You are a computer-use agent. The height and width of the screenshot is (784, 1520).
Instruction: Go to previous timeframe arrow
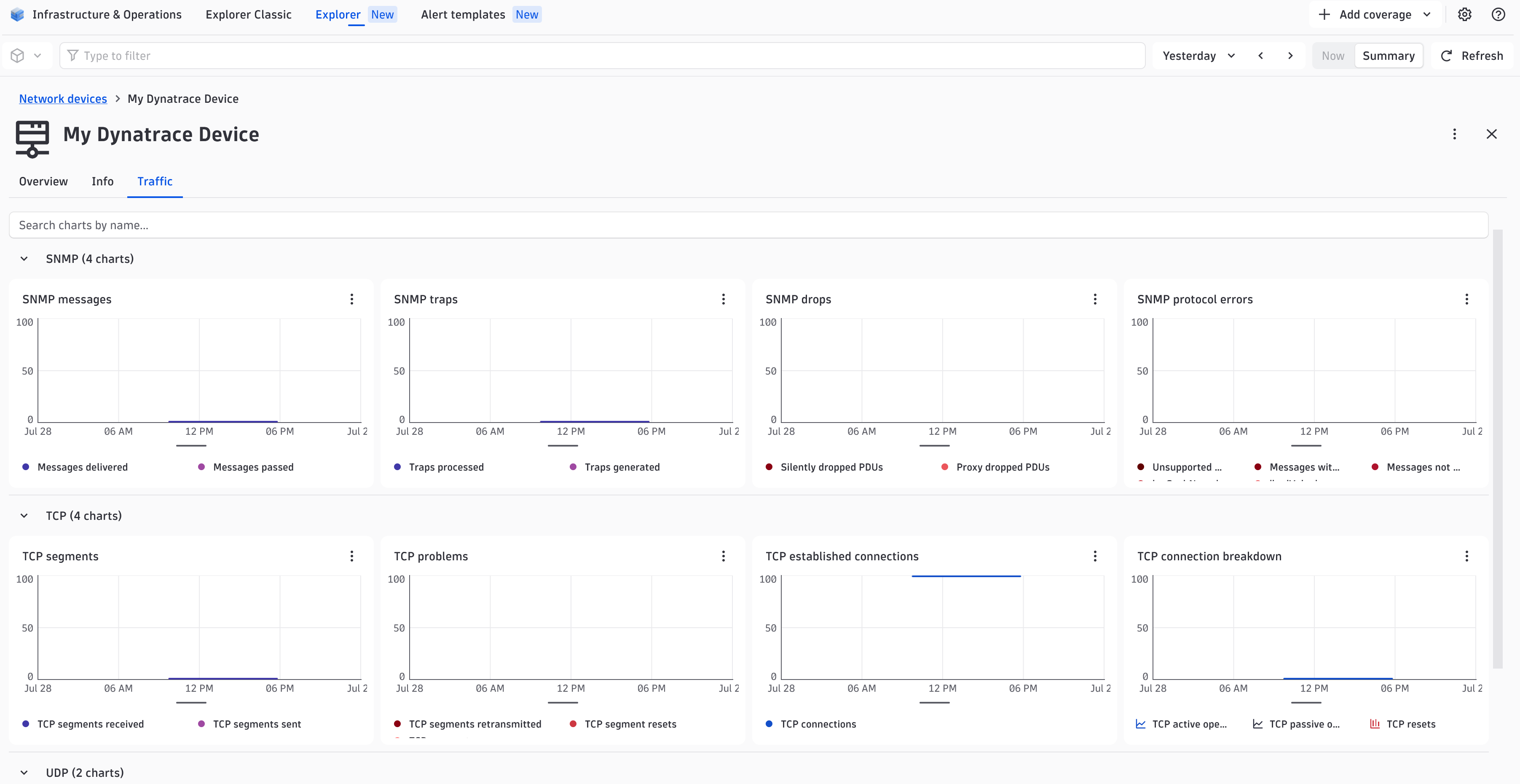click(x=1261, y=56)
